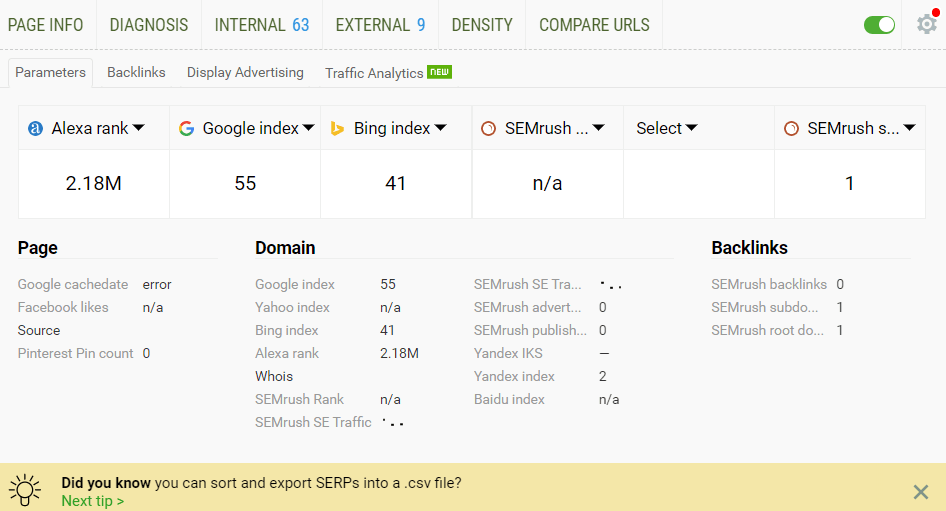
Task: Click the SEMrush publish... label
Action: pos(530,330)
